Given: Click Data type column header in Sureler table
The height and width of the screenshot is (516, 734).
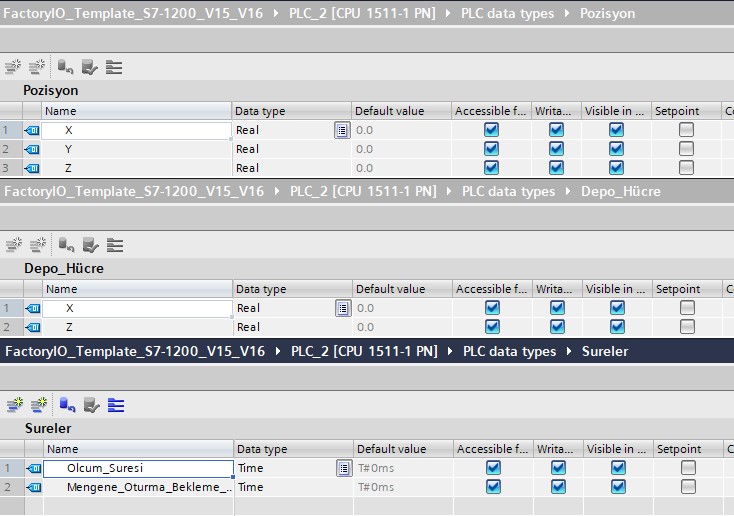Looking at the screenshot, I should click(x=262, y=449).
